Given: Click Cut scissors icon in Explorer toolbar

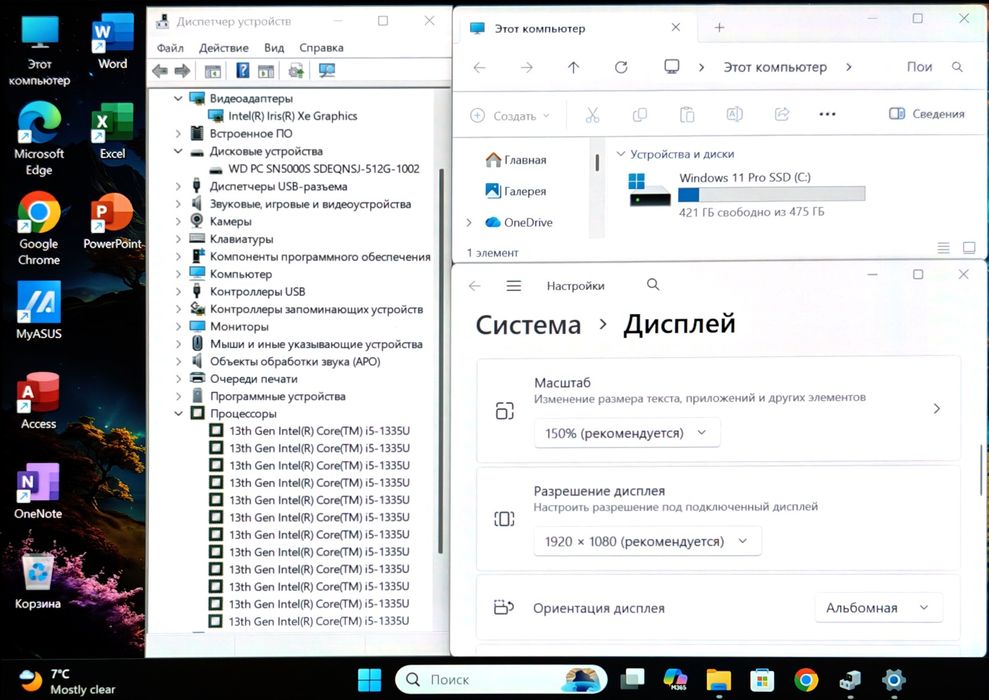Looking at the screenshot, I should tap(592, 115).
